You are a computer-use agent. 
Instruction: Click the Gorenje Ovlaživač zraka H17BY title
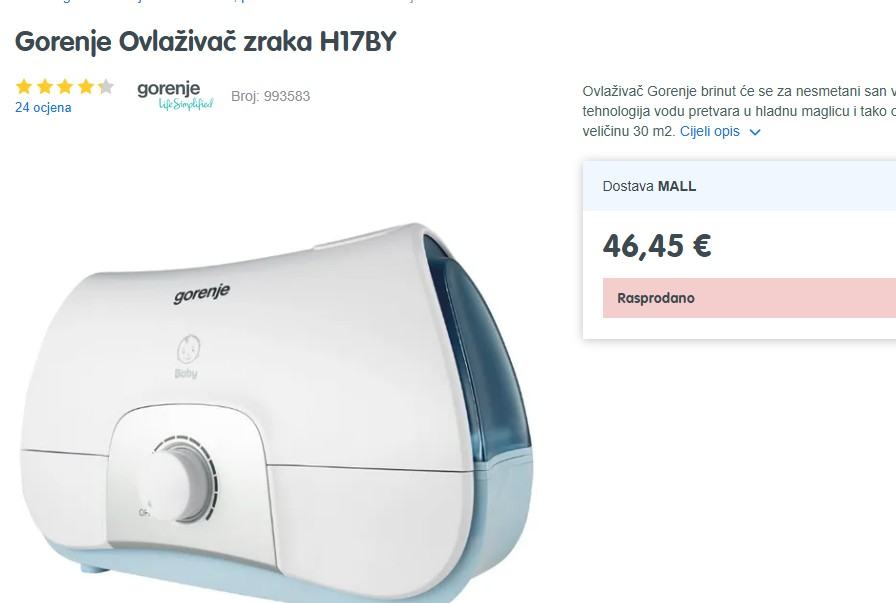[x=206, y=42]
